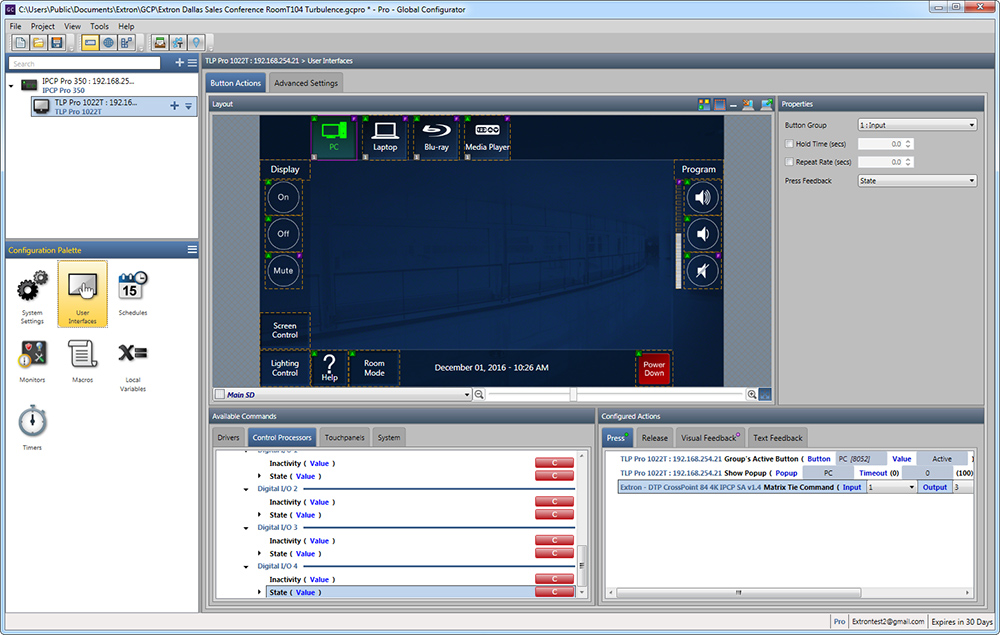1000x635 pixels.
Task: Open a project with the folder toolbar icon
Action: (x=38, y=43)
